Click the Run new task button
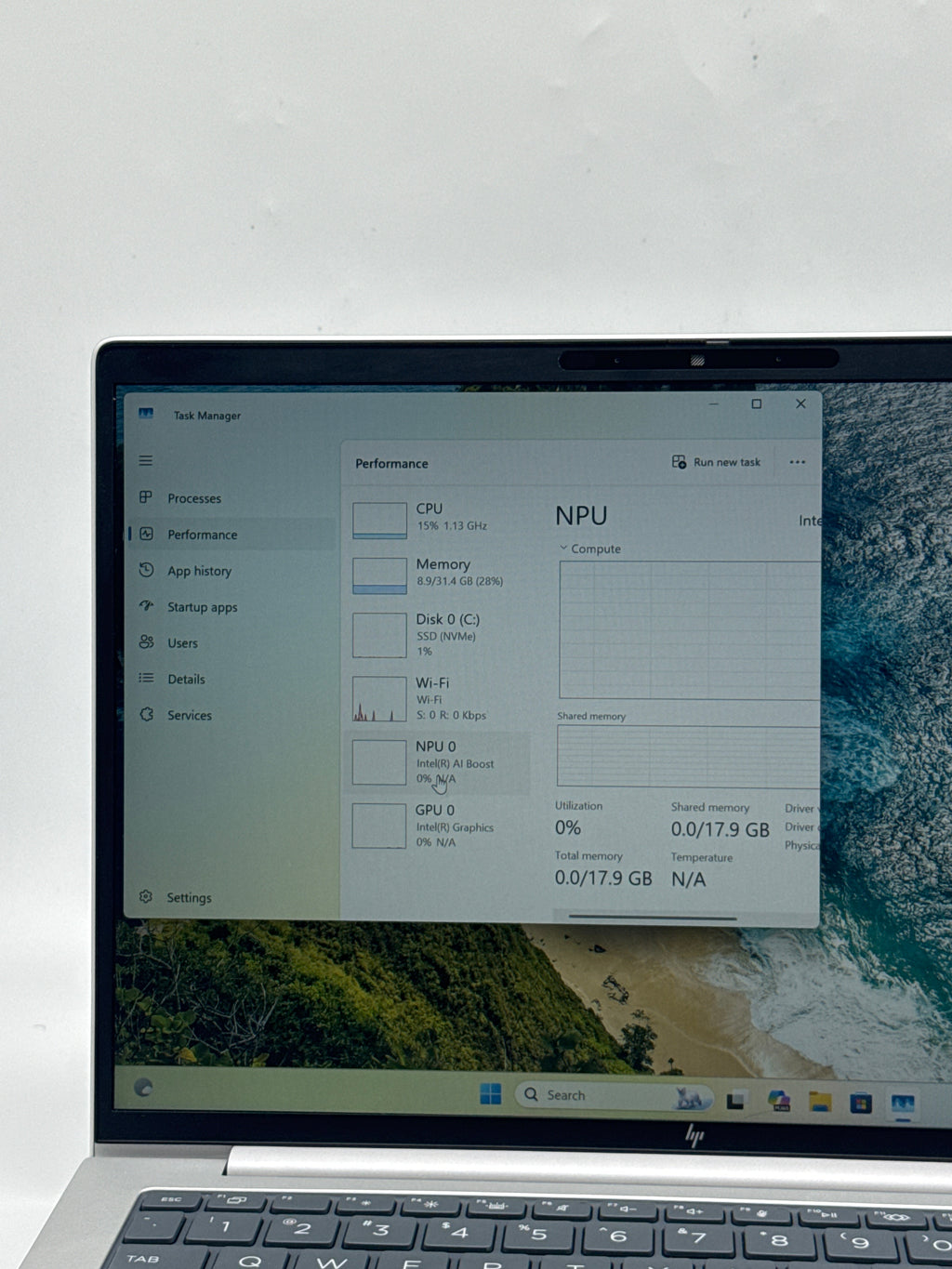This screenshot has width=952, height=1269. click(716, 462)
